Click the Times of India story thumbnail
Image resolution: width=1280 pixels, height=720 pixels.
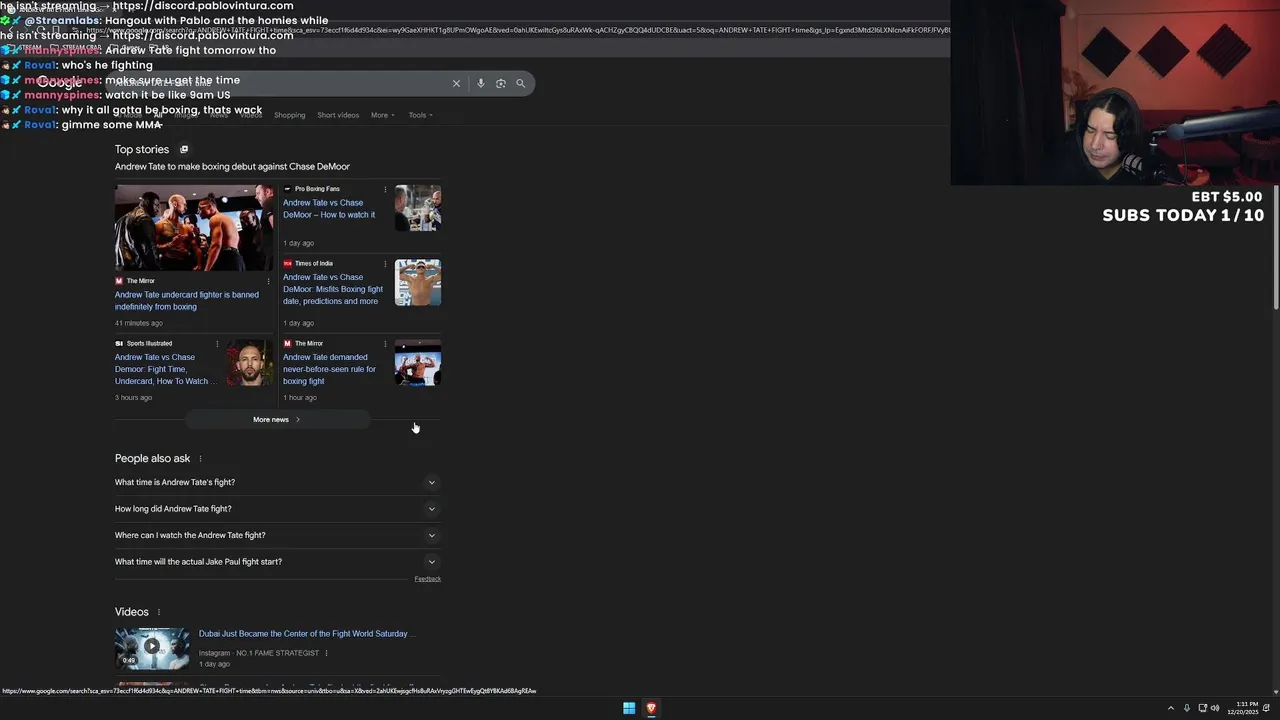coord(418,283)
